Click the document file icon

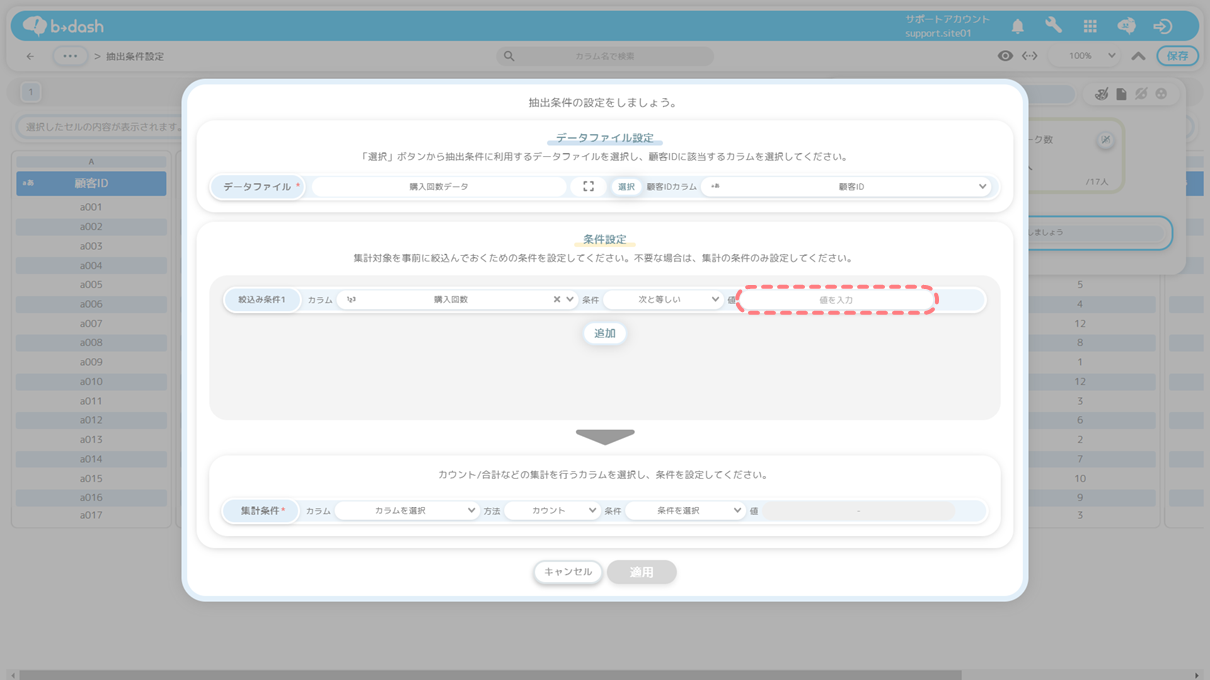[1121, 94]
